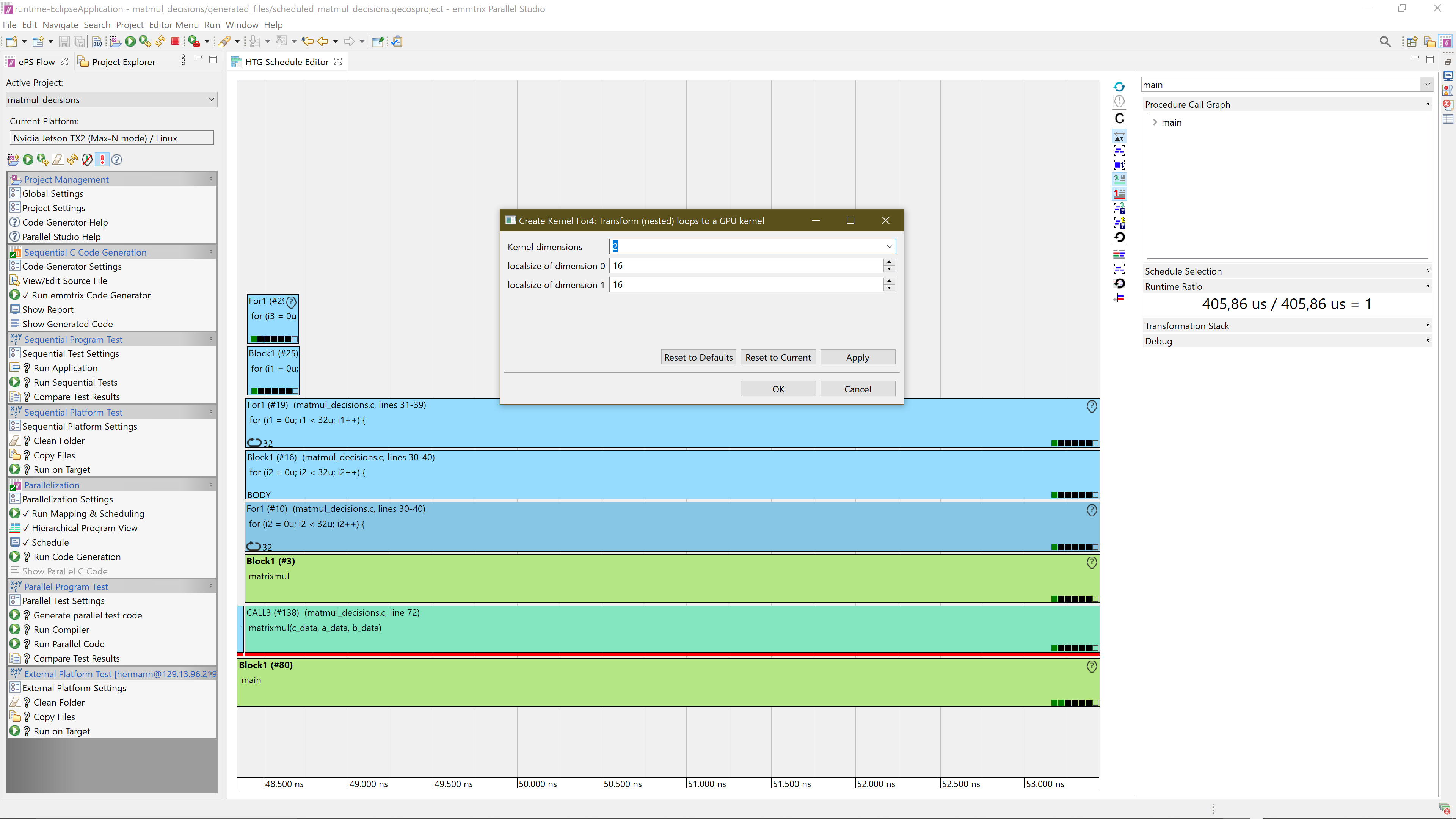Screen dimensions: 1456x819
Task: Open the Active Project matmul_decisions dropdown
Action: click(x=111, y=100)
